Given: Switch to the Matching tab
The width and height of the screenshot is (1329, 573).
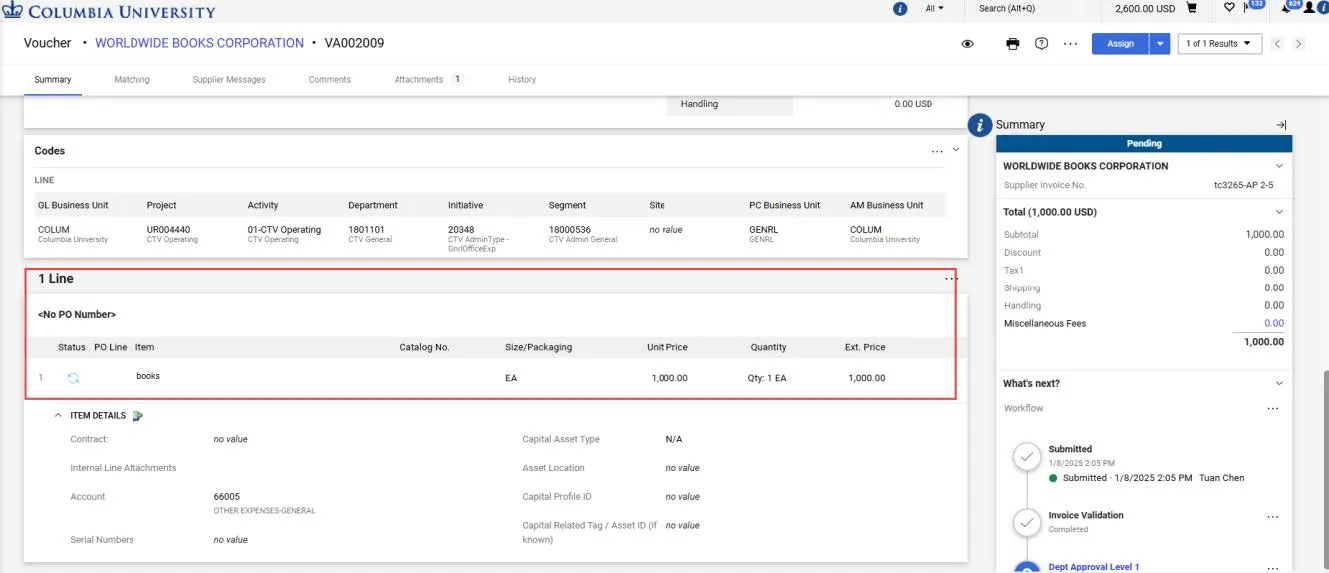Looking at the screenshot, I should coord(132,80).
